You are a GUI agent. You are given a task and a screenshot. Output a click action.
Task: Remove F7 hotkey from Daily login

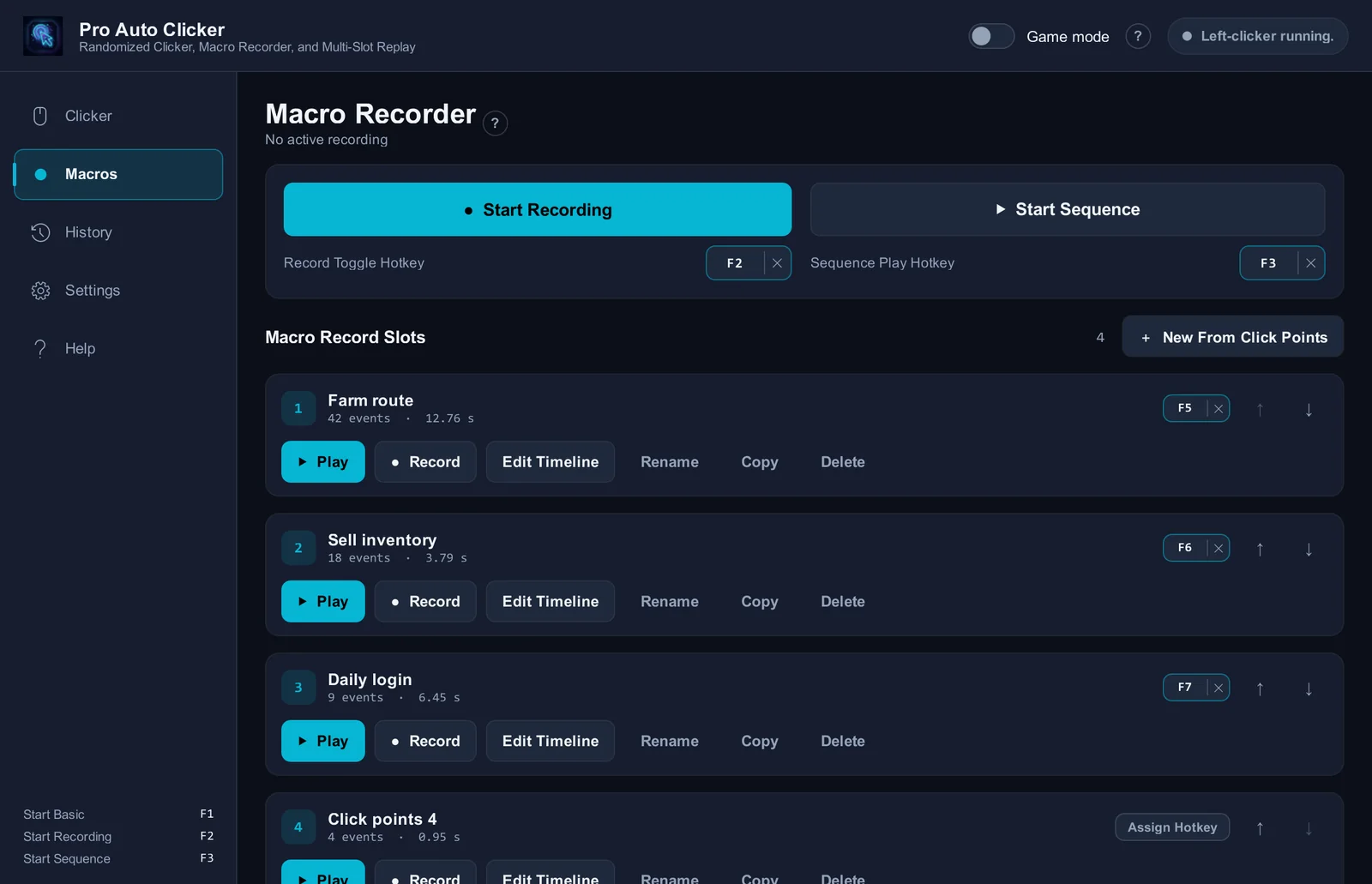1219,688
